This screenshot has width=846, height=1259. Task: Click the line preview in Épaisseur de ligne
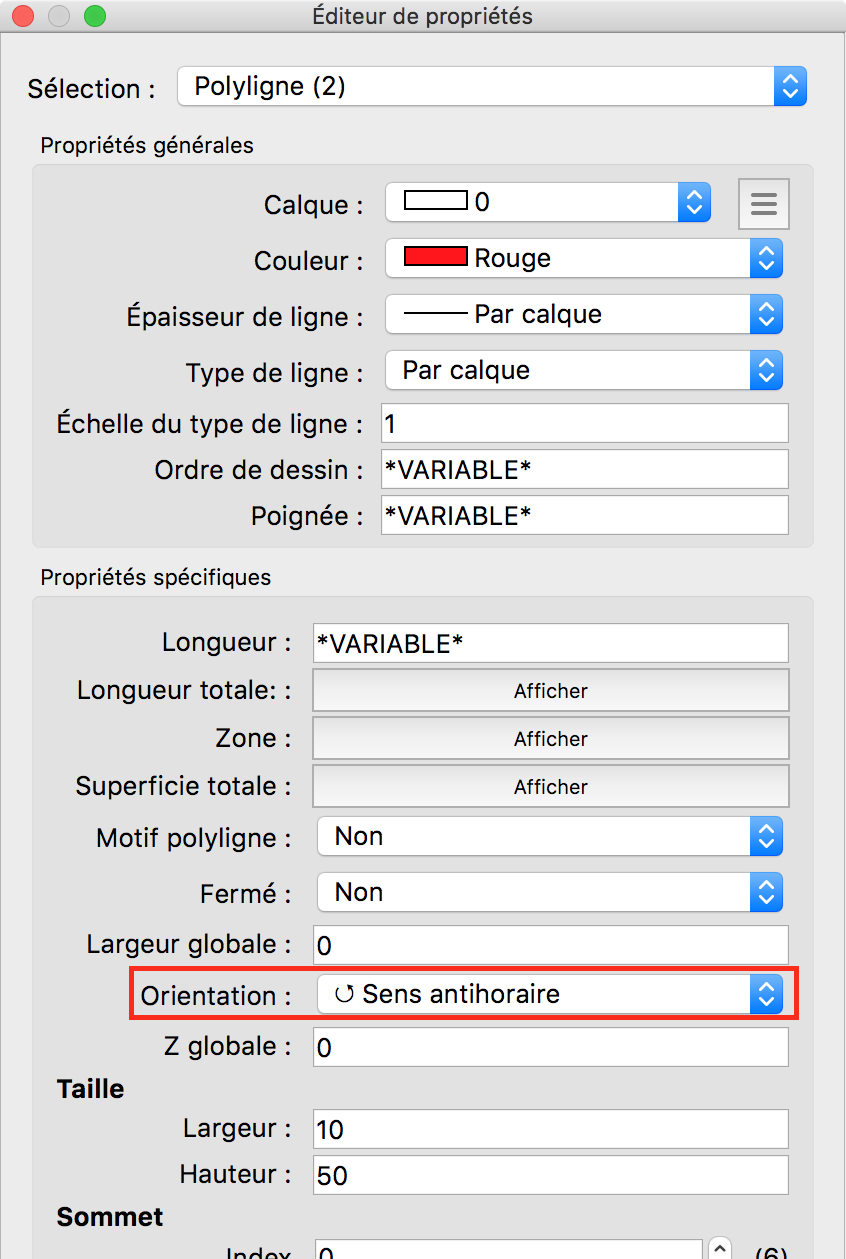[435, 314]
